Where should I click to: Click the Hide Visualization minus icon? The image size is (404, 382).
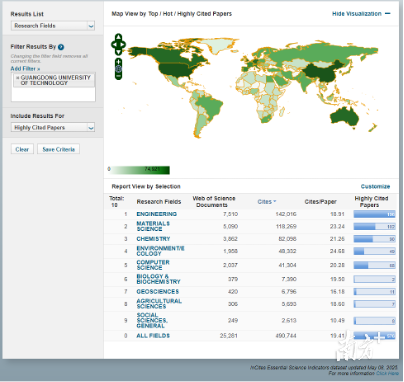387,14
